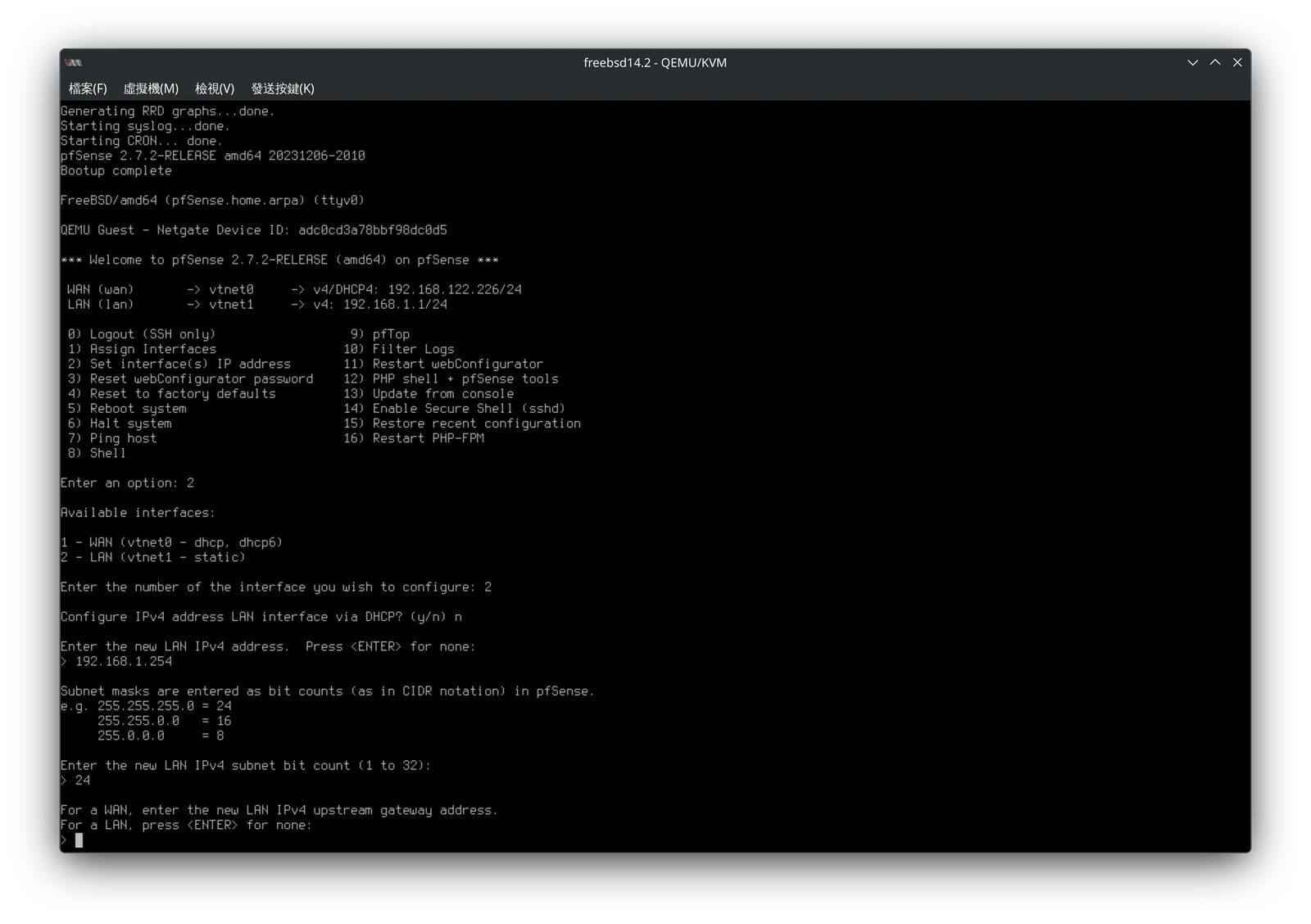
Task: Click the entered address '192.168.1.254'
Action: click(124, 661)
